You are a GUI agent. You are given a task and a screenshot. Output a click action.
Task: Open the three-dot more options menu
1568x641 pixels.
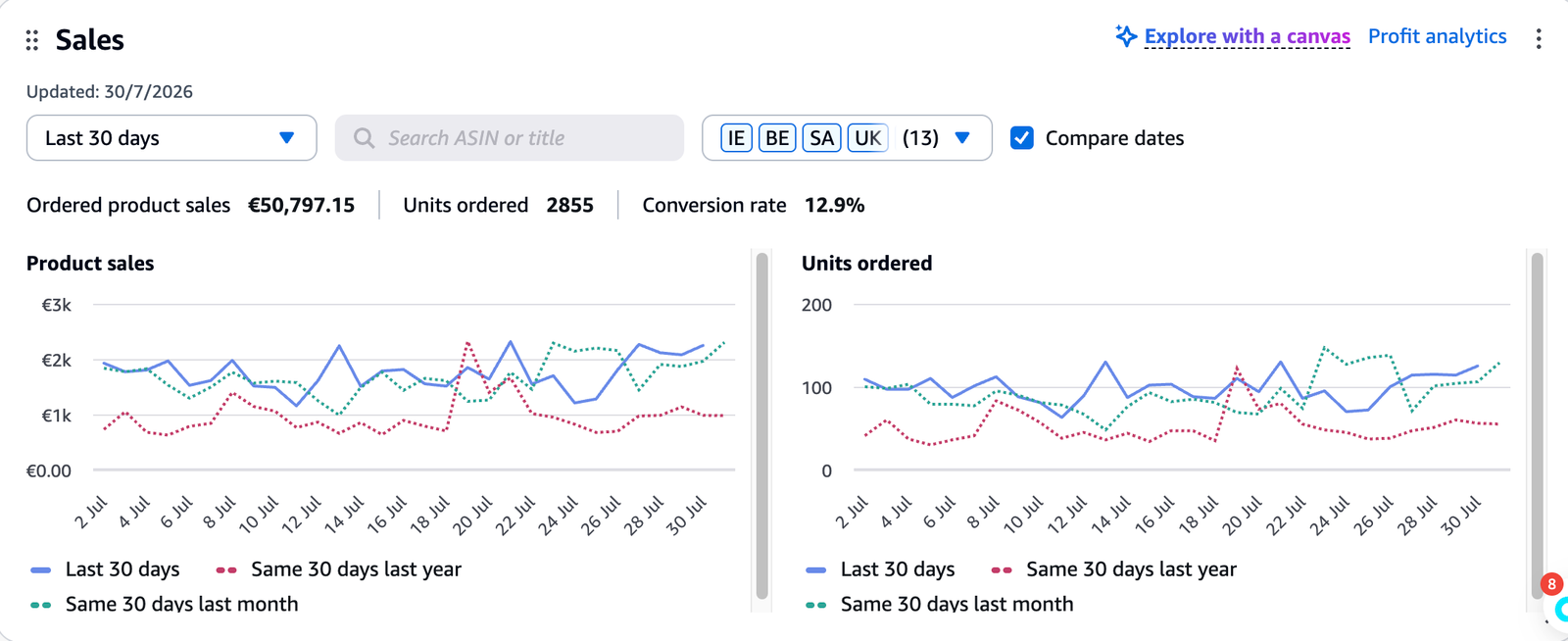[1539, 38]
